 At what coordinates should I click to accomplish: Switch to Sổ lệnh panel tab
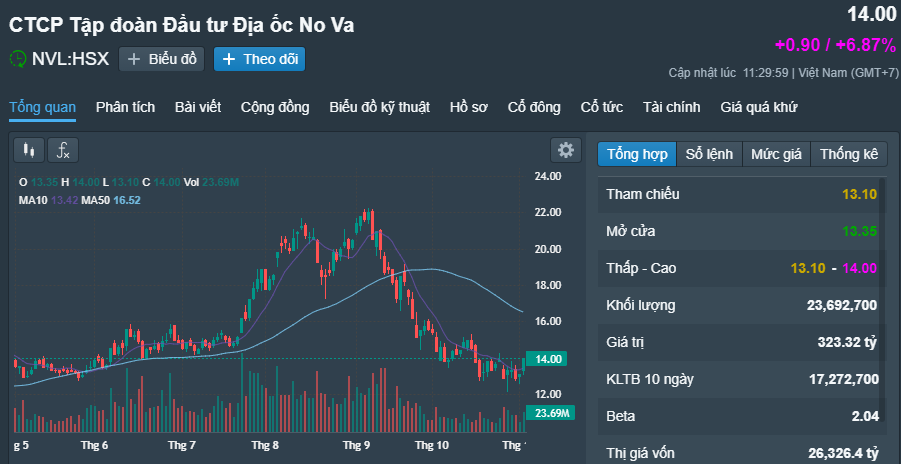pyautogui.click(x=710, y=154)
